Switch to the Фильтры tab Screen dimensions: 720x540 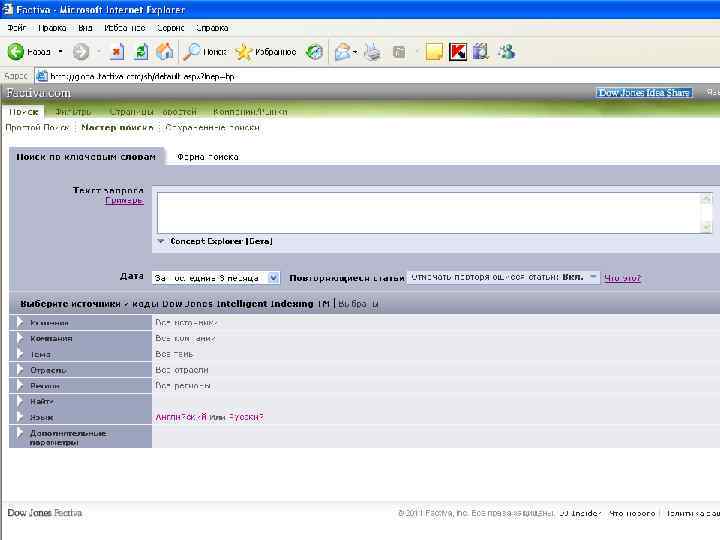point(73,112)
